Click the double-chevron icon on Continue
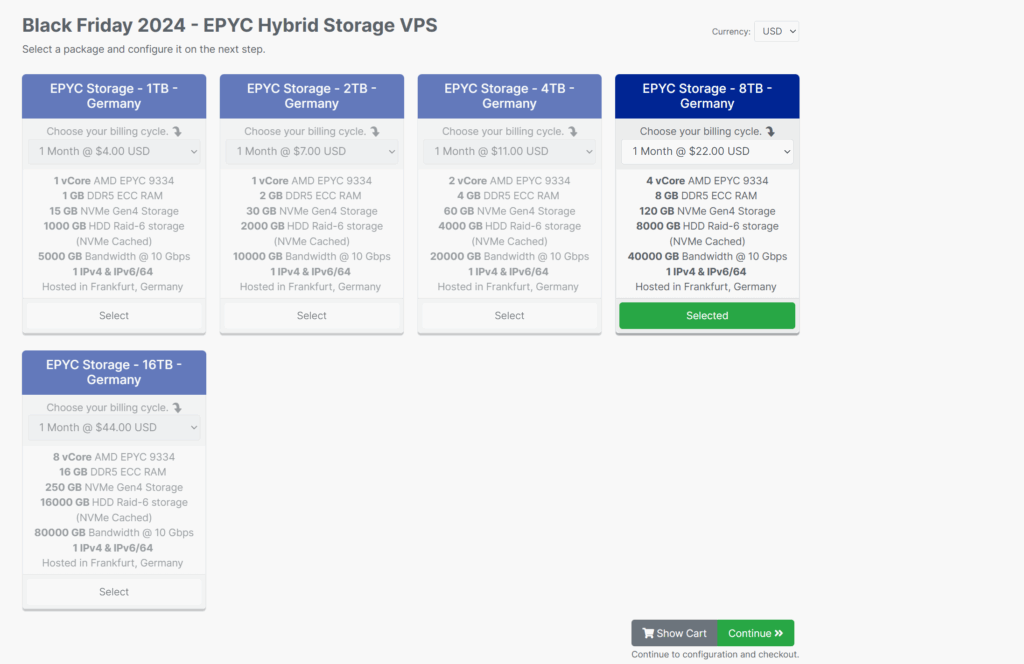 778,633
